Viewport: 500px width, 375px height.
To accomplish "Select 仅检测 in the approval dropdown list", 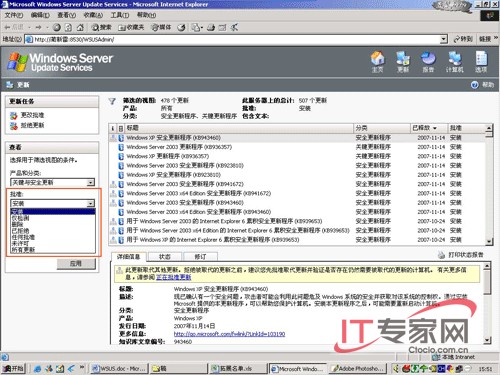I will 53,218.
